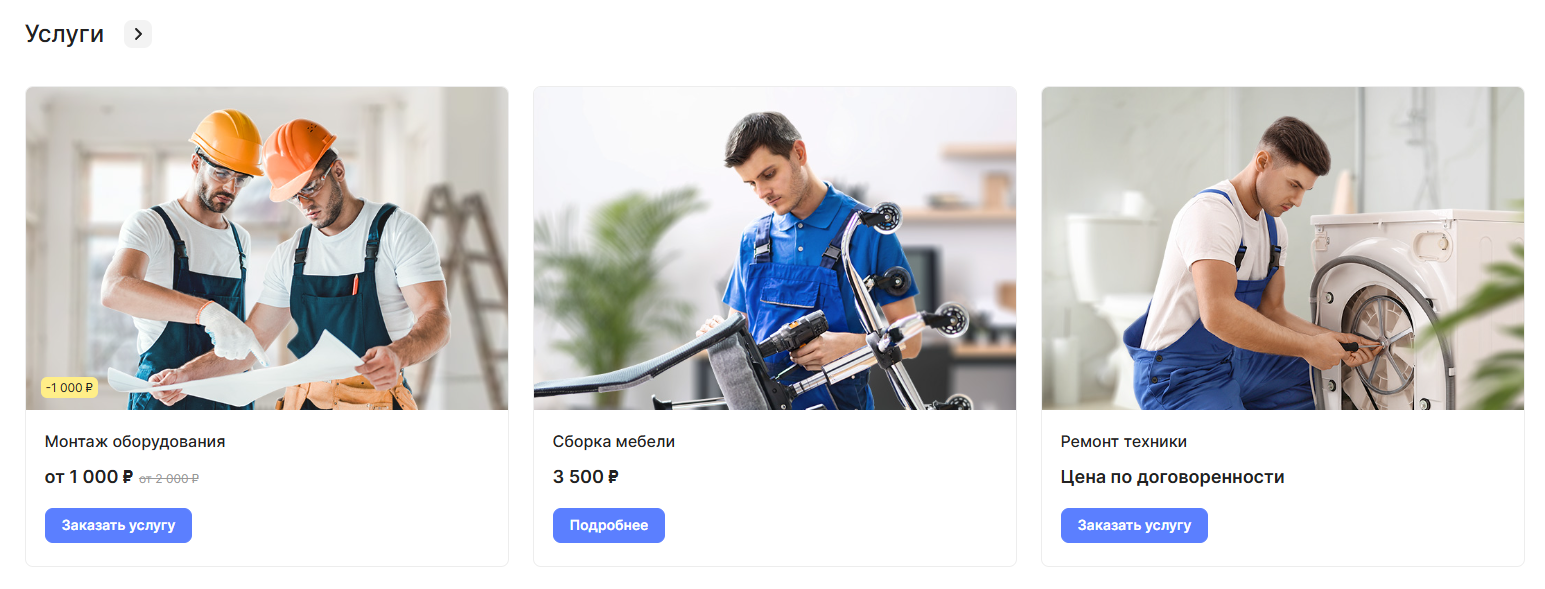
Task: Click the Монтаж оборудования photo with two workers
Action: (266, 248)
